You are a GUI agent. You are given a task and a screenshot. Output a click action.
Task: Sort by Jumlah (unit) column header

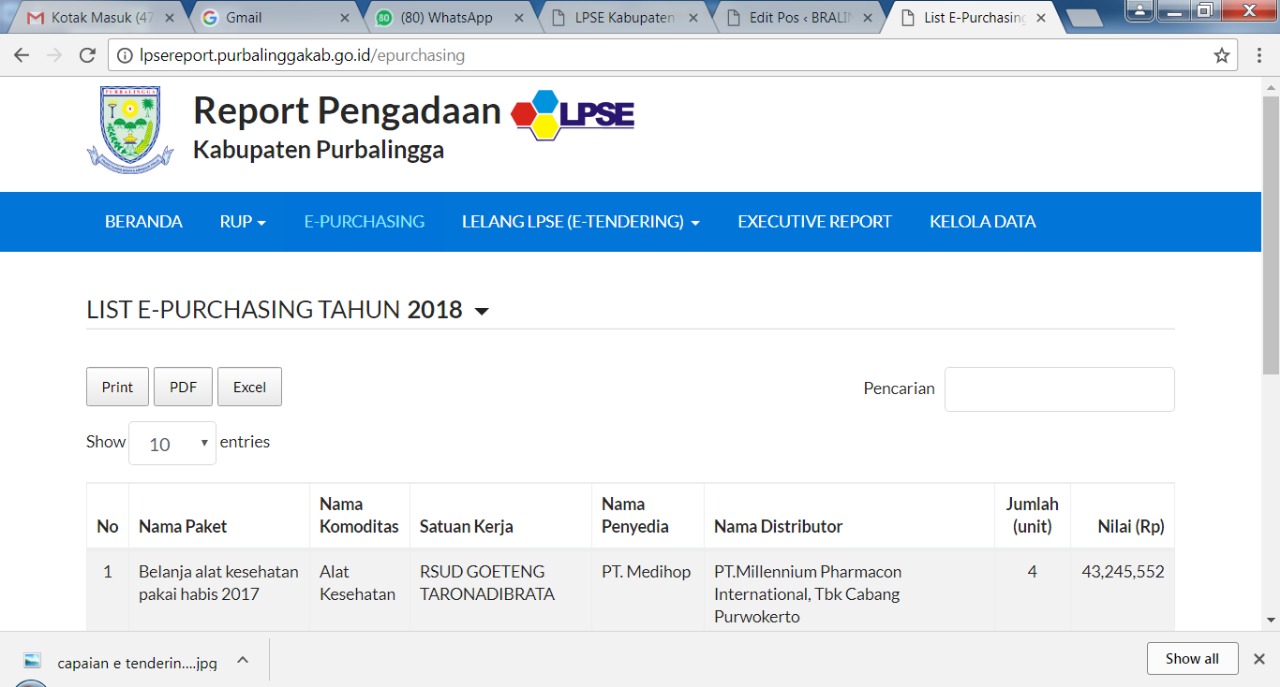point(1033,516)
